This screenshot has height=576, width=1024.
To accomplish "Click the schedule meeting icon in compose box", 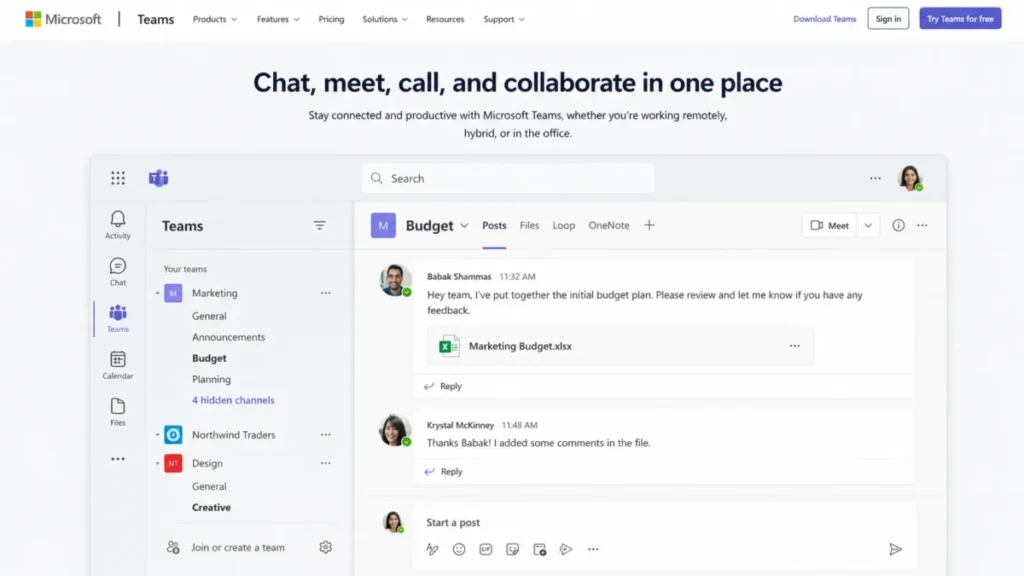I will (x=539, y=549).
